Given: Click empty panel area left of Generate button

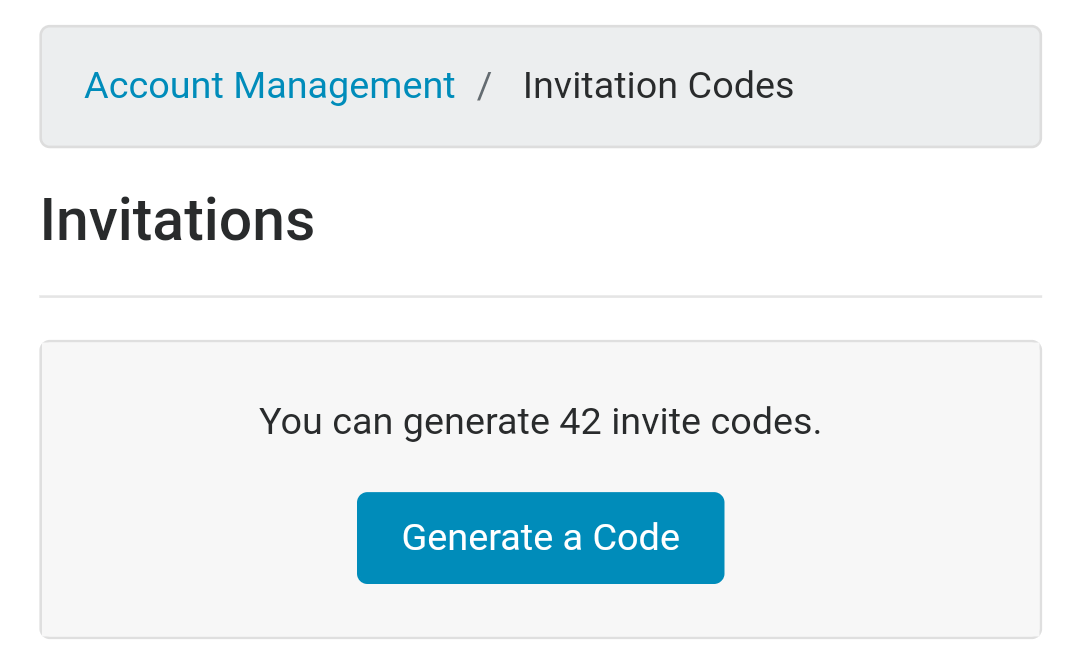Looking at the screenshot, I should 198,538.
